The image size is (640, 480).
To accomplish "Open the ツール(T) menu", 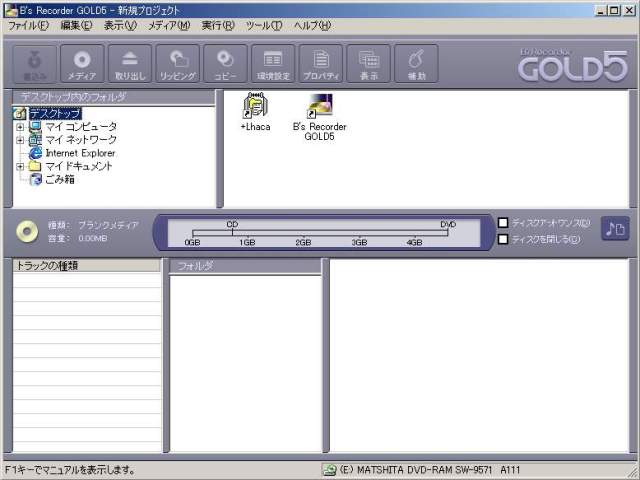I will [264, 25].
